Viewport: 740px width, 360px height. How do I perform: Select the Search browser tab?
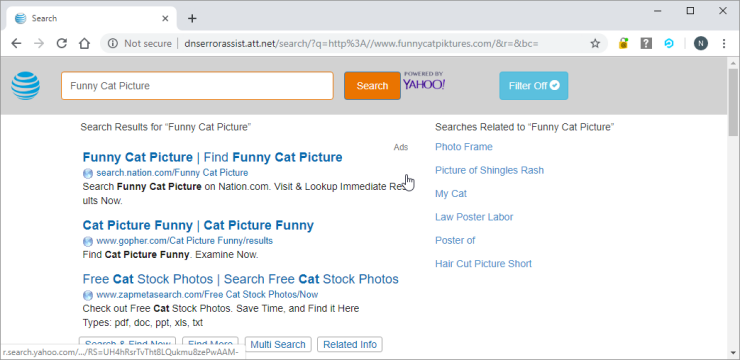92,18
